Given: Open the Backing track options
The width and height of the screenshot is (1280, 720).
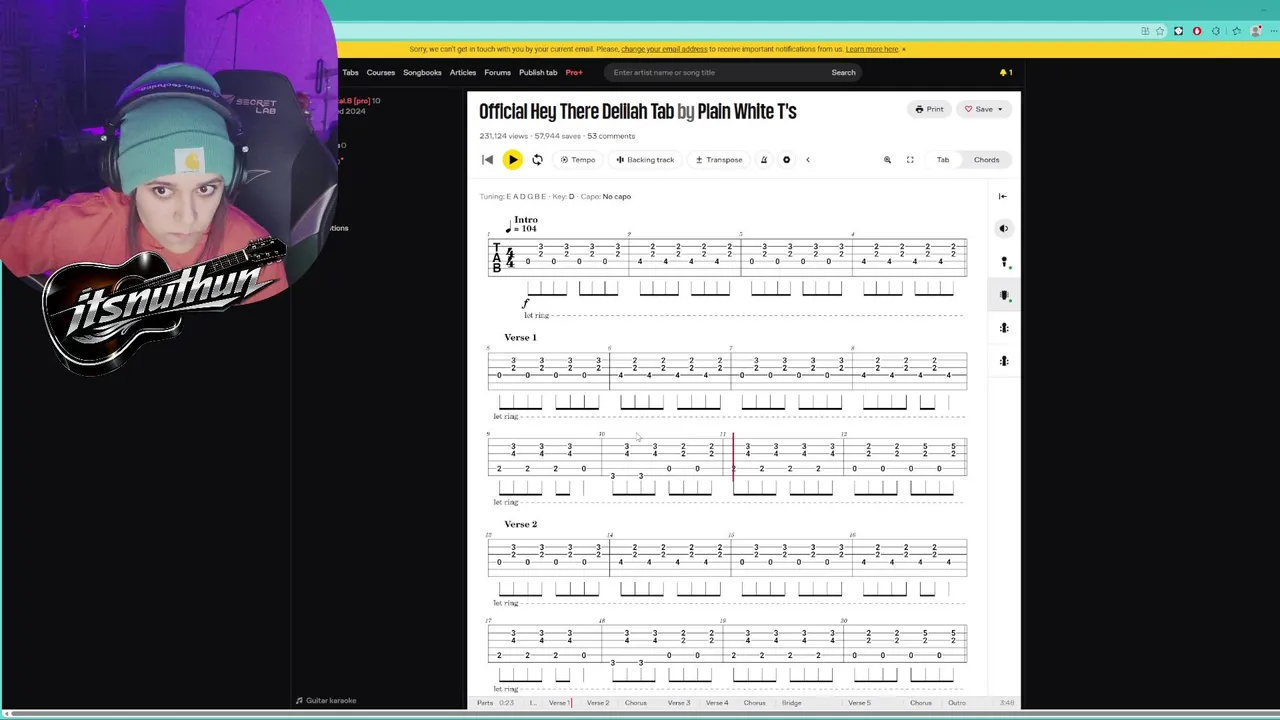Looking at the screenshot, I should click(645, 160).
